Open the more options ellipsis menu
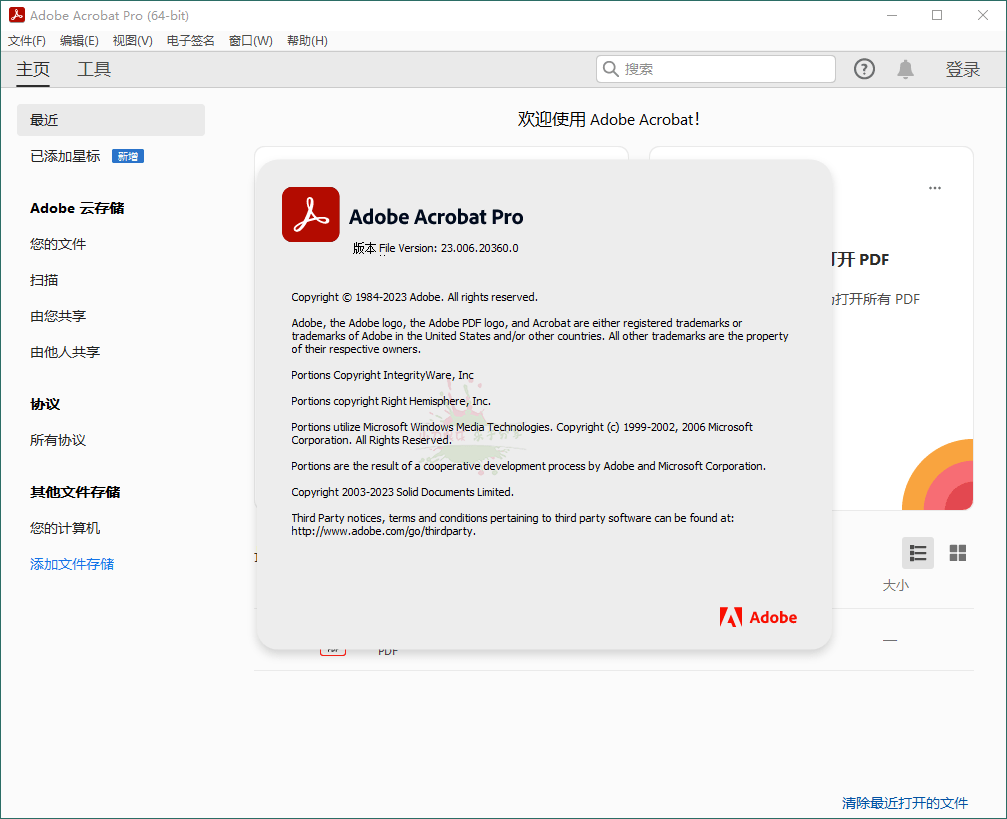 pos(935,187)
